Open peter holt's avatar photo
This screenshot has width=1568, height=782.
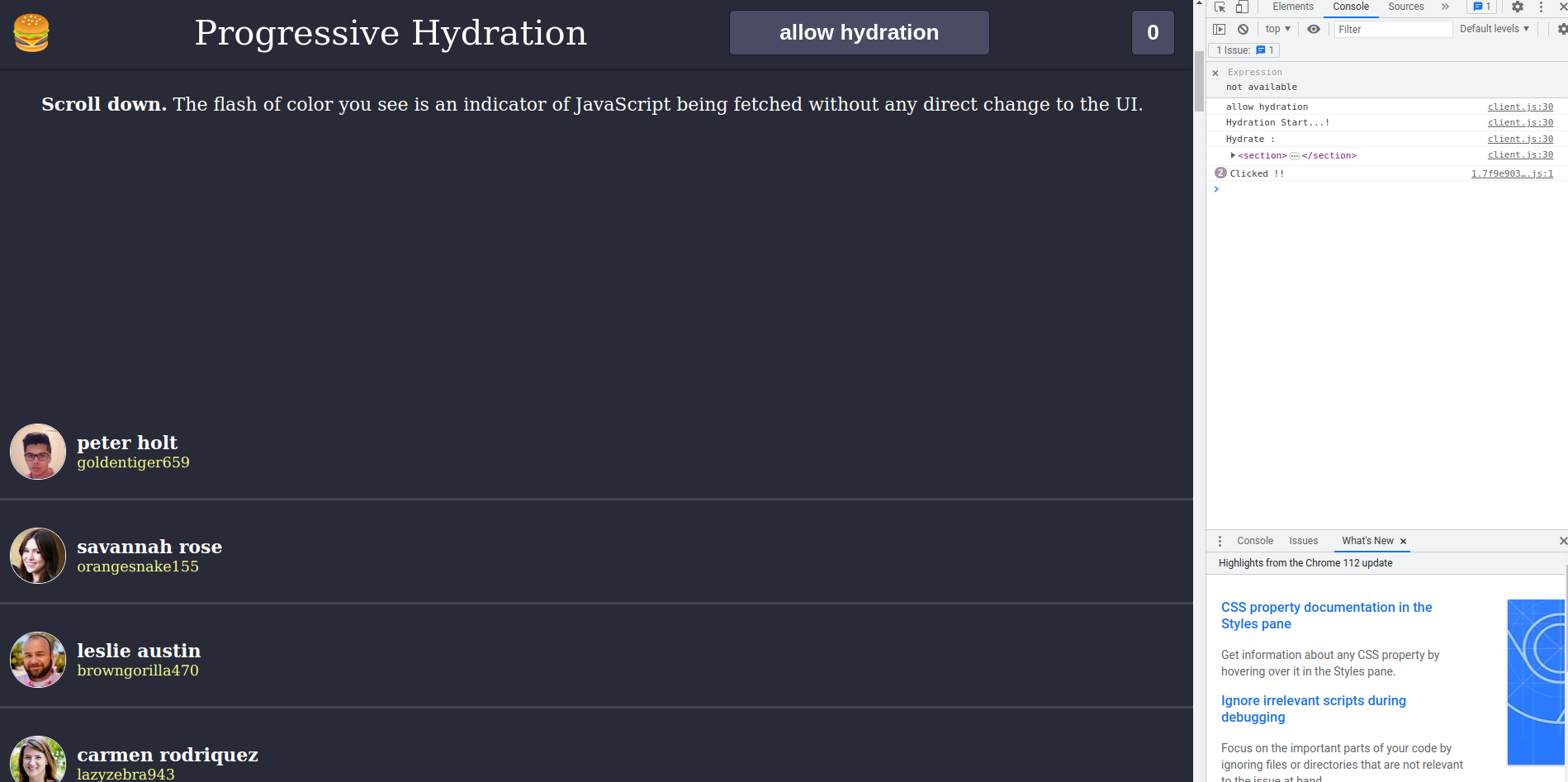[x=38, y=452]
